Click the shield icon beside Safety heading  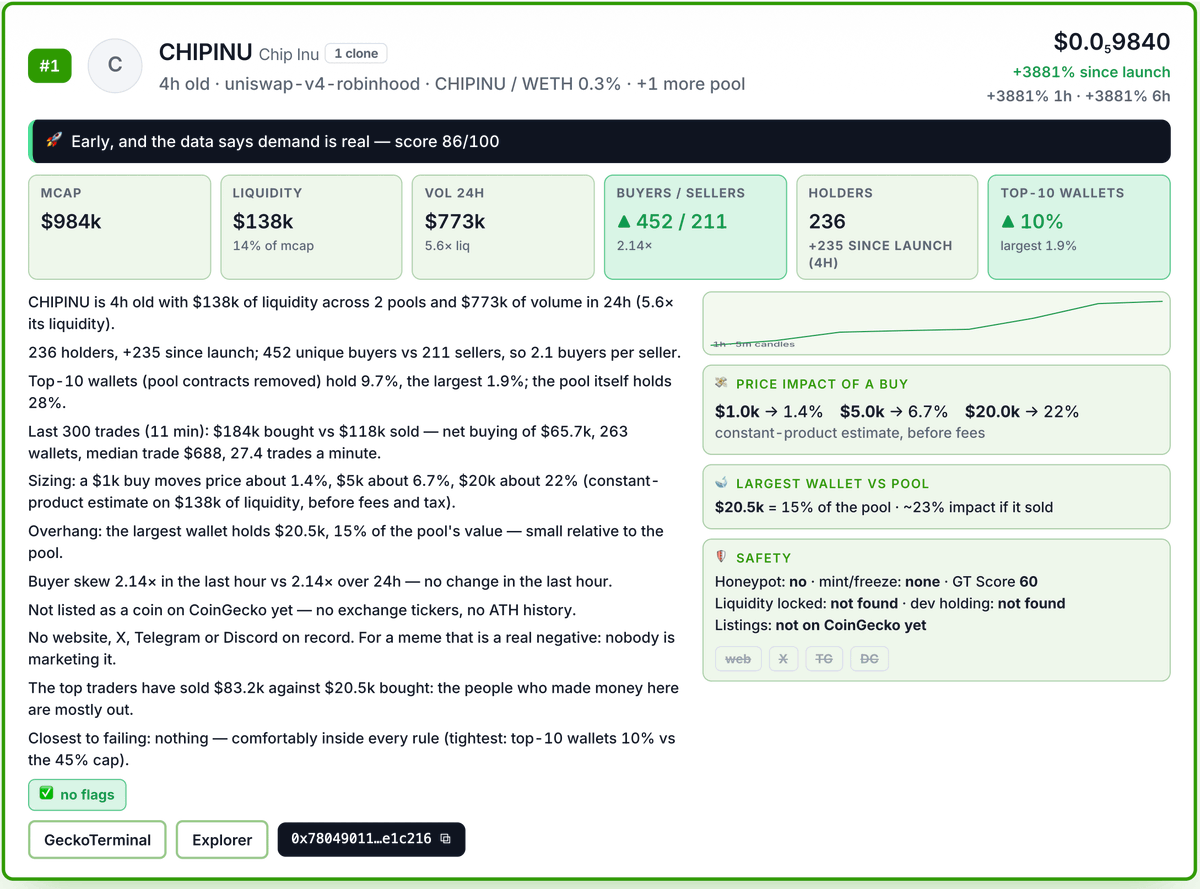point(721,558)
